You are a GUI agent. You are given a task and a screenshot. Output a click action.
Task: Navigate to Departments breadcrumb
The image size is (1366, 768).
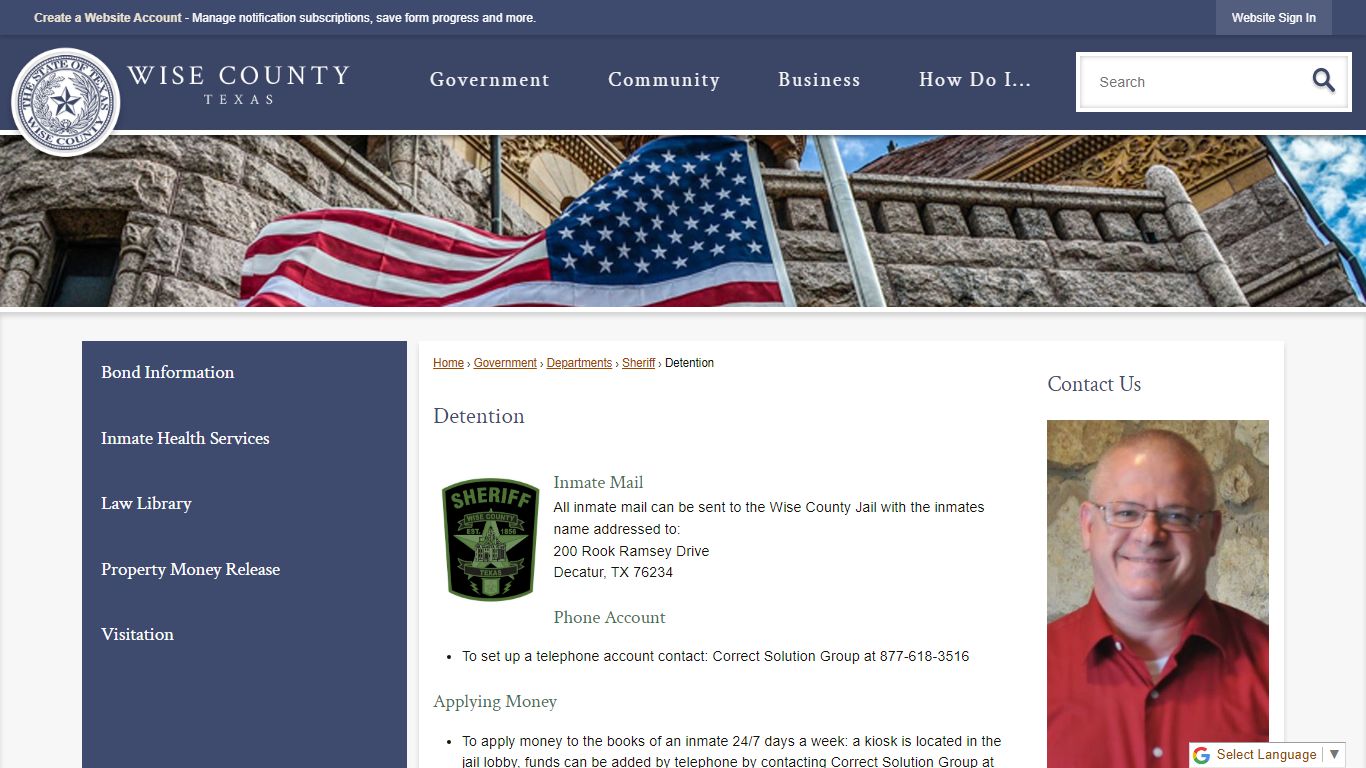[579, 363]
